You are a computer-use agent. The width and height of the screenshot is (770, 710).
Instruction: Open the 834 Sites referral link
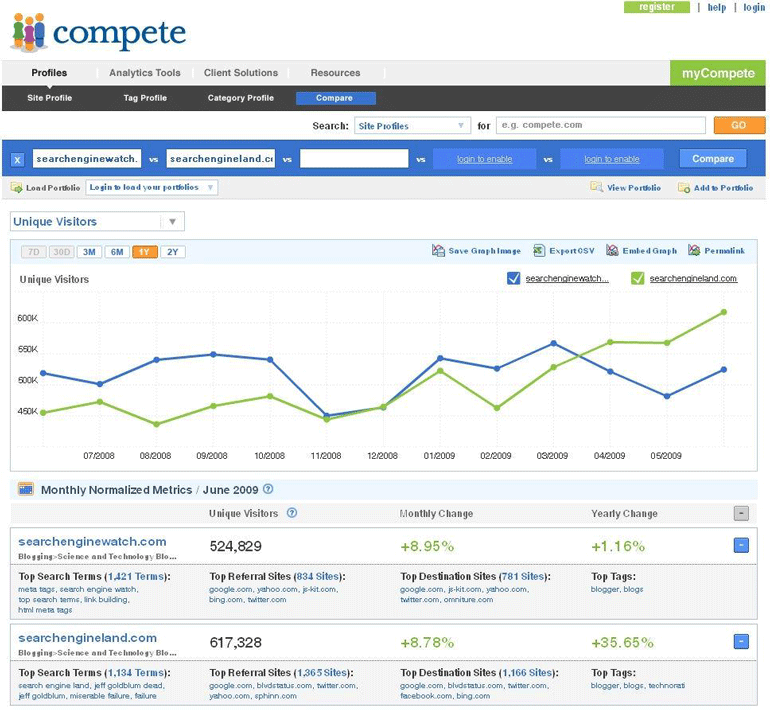[x=317, y=576]
